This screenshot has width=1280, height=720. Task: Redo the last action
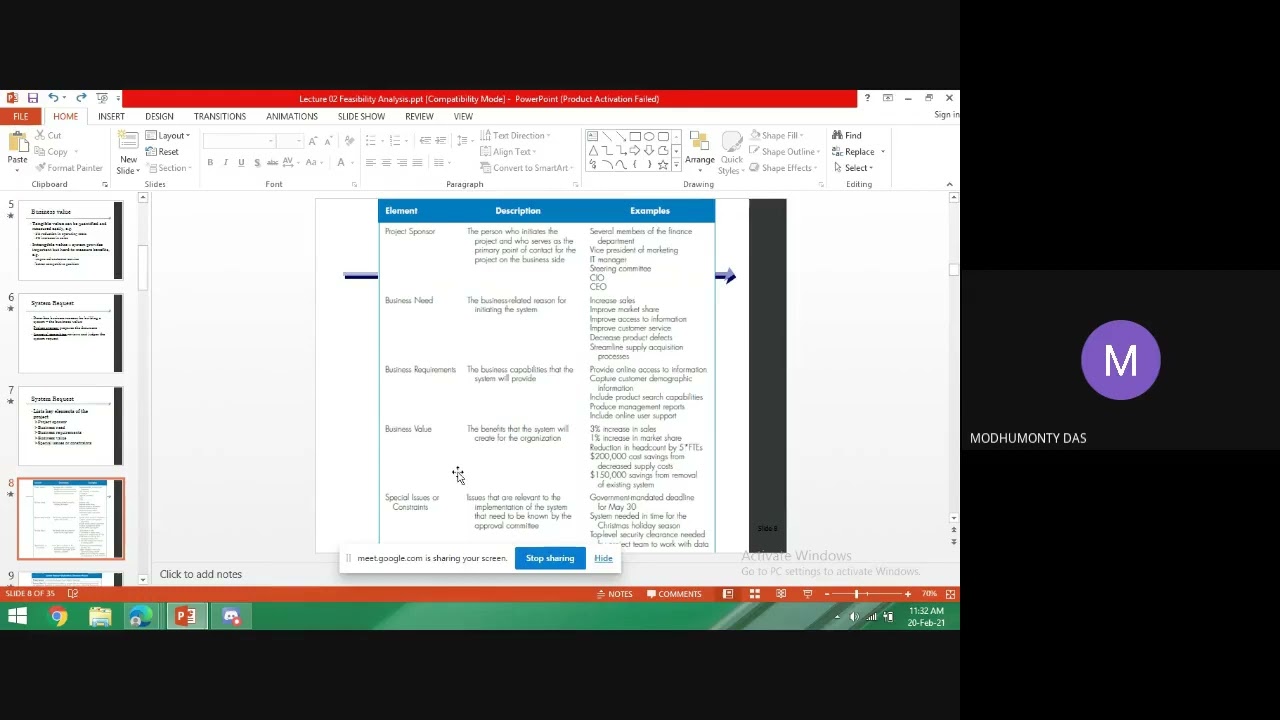click(x=81, y=98)
